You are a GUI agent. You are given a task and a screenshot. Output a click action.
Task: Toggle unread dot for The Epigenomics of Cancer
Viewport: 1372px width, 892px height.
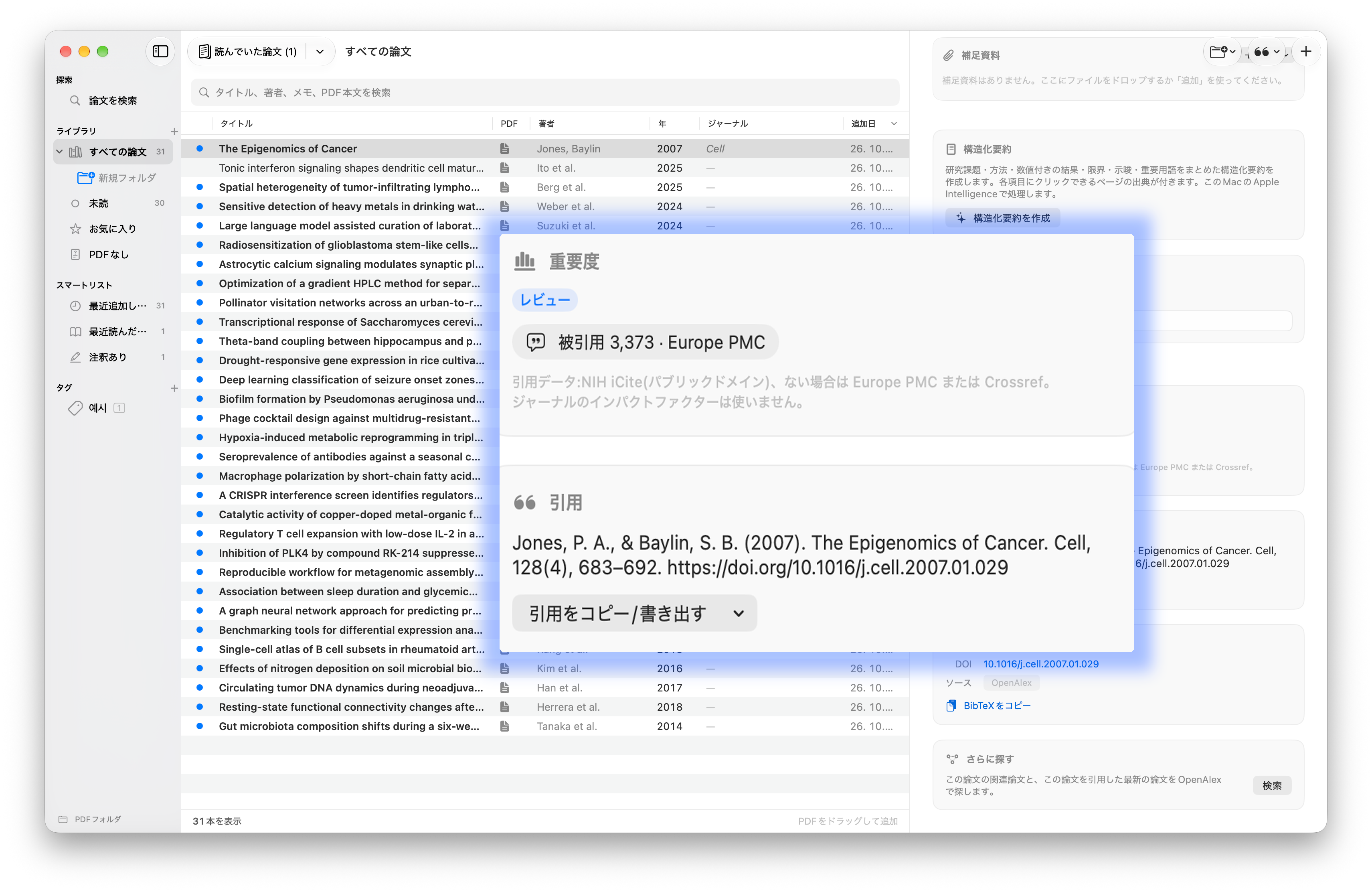click(199, 149)
